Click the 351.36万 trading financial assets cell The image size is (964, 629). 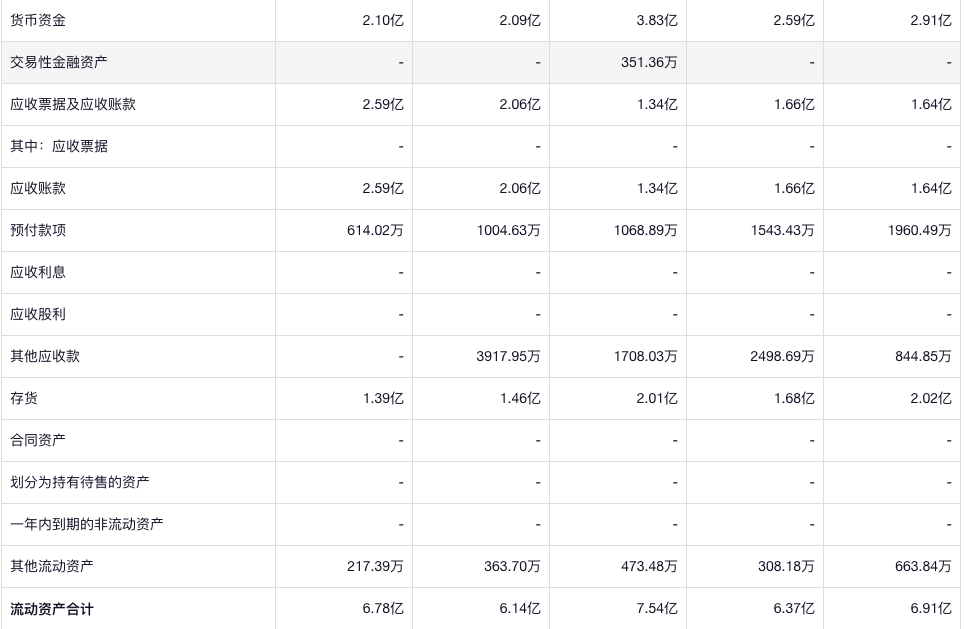point(649,62)
